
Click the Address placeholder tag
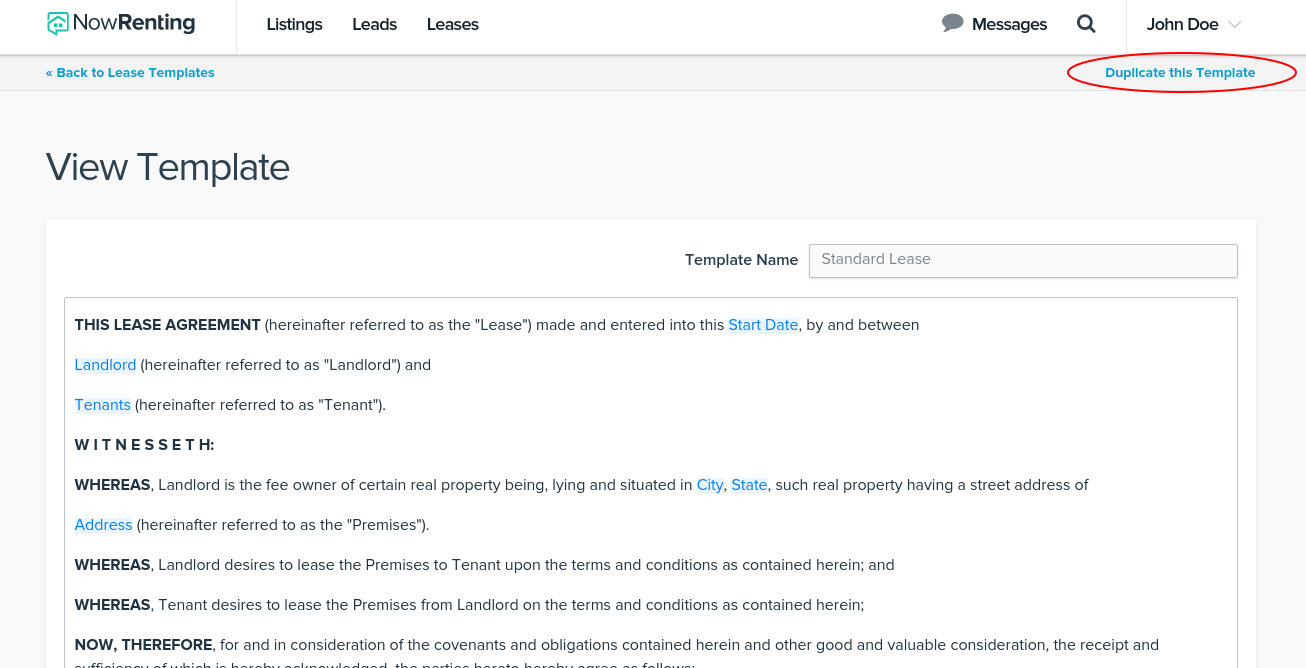point(104,525)
